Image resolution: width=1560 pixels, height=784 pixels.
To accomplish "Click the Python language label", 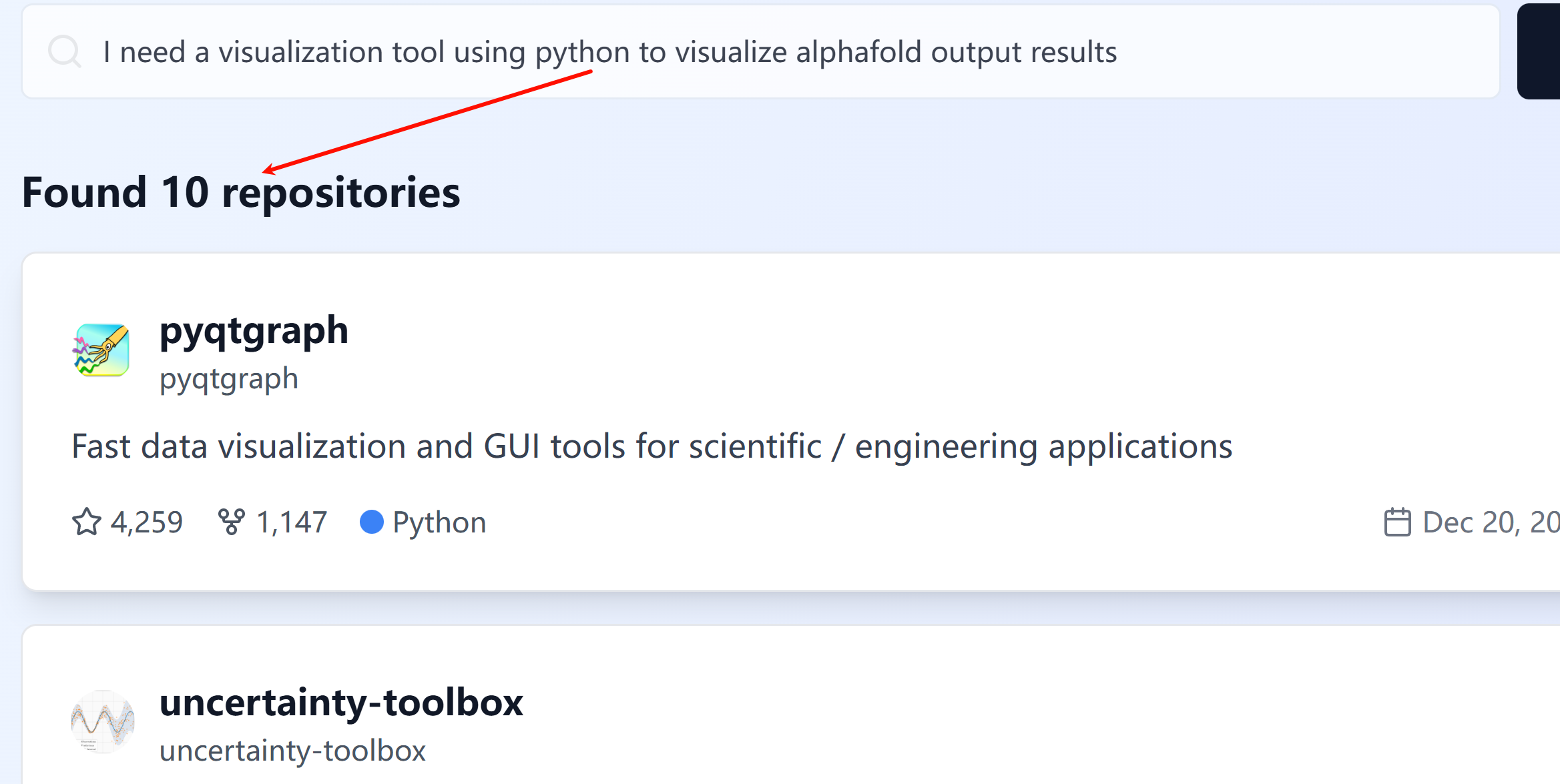I will 439,522.
